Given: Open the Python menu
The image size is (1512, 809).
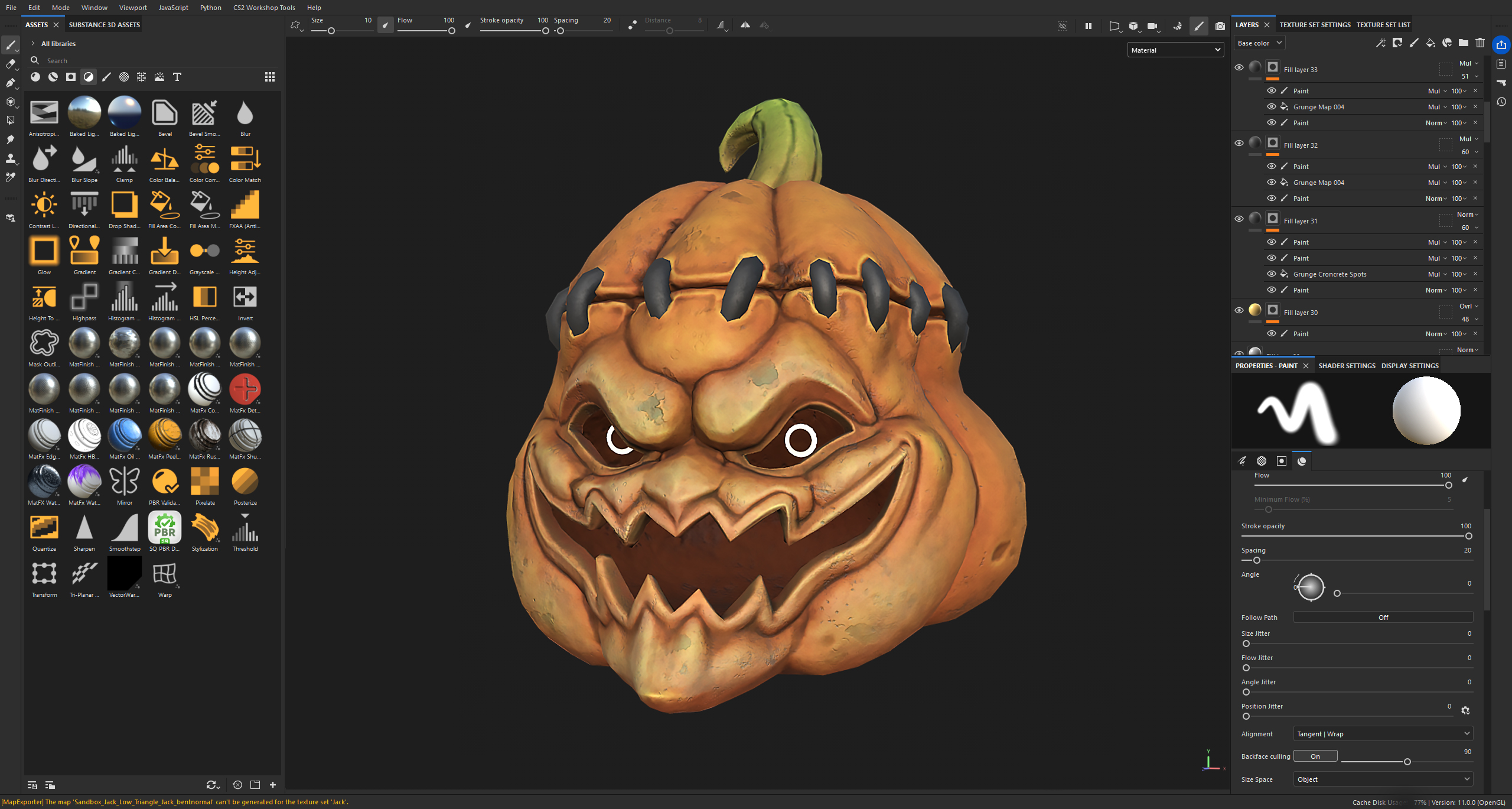Looking at the screenshot, I should 210,8.
